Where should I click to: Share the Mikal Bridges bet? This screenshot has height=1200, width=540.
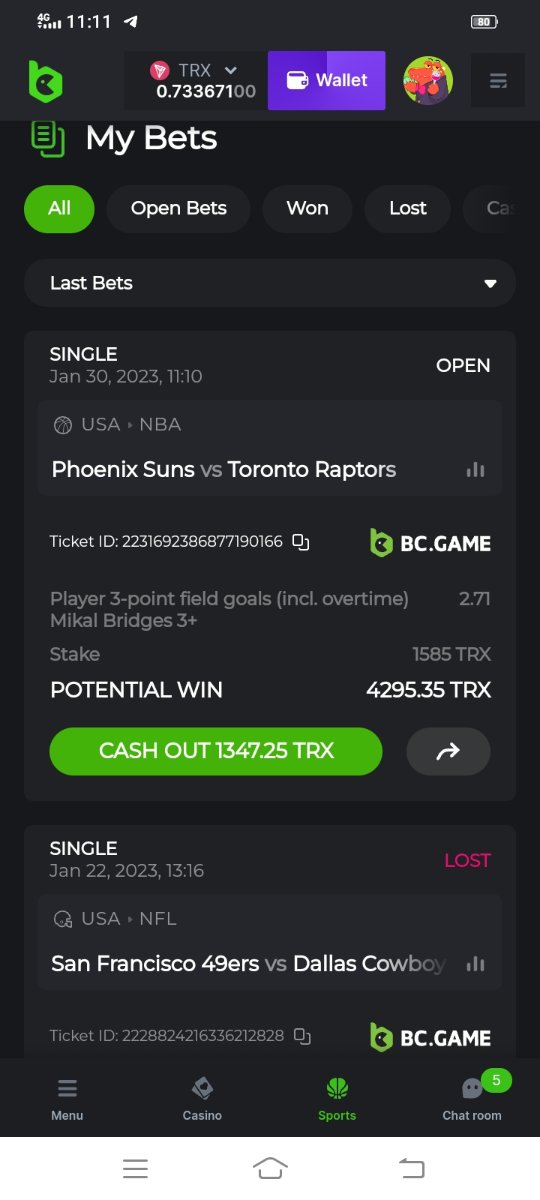[448, 751]
